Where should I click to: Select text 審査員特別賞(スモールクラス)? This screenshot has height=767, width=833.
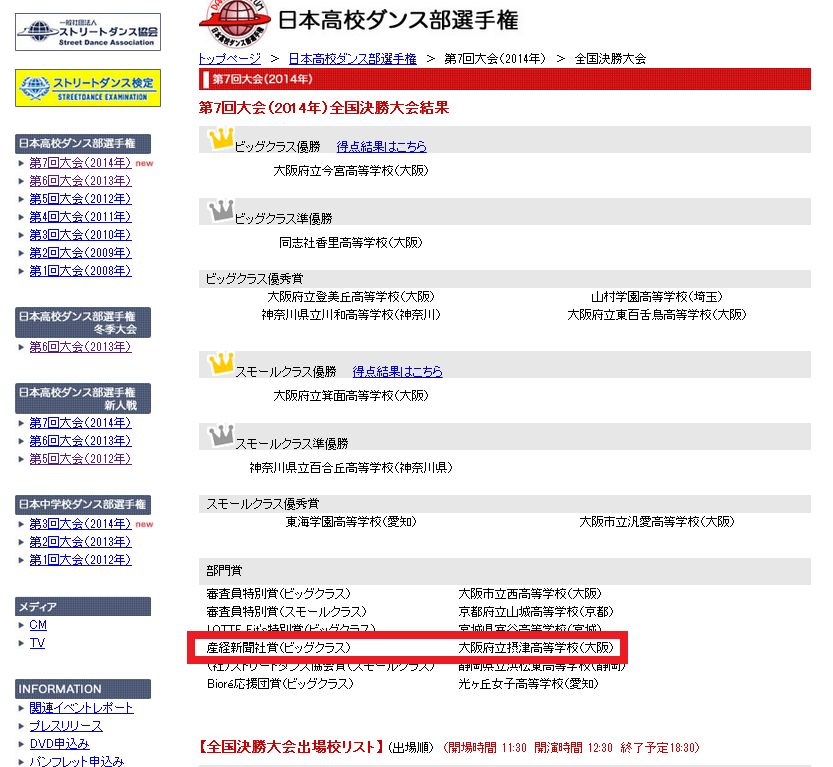[286, 611]
